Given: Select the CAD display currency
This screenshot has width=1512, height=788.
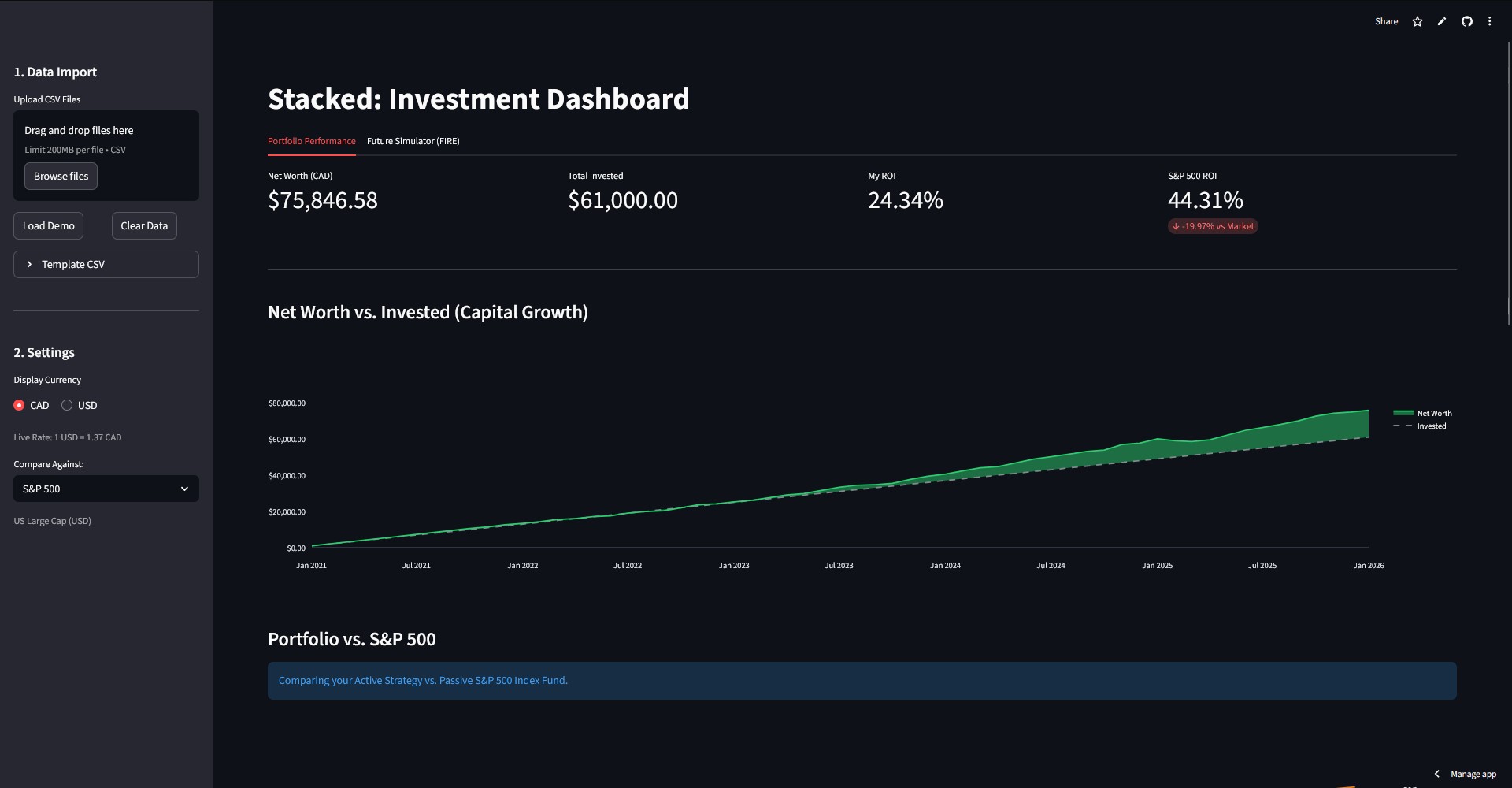Looking at the screenshot, I should (20, 405).
